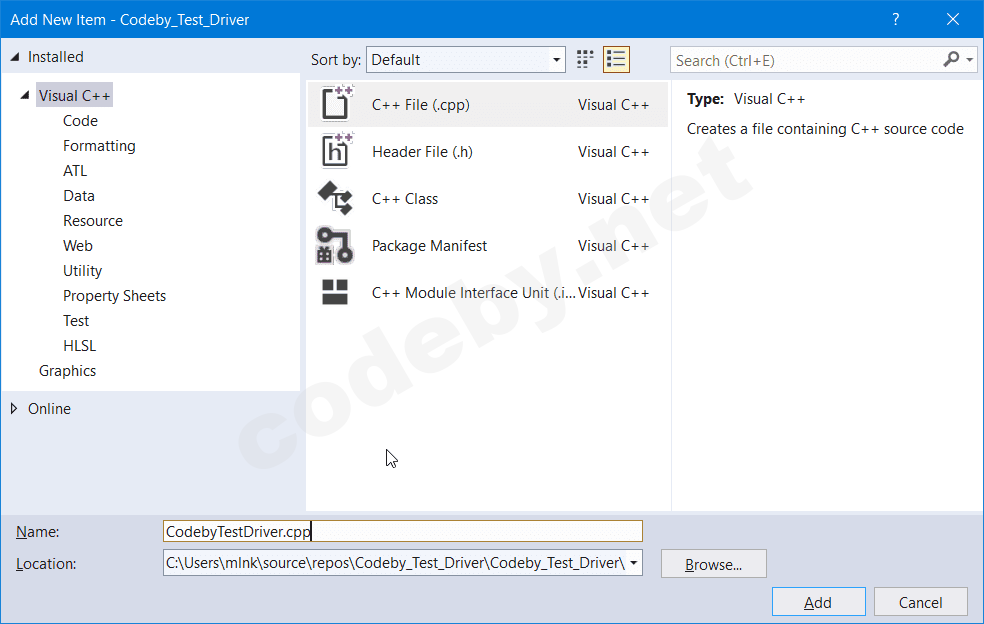Image resolution: width=984 pixels, height=624 pixels.
Task: Select the Header File (.h) icon
Action: pos(336,151)
